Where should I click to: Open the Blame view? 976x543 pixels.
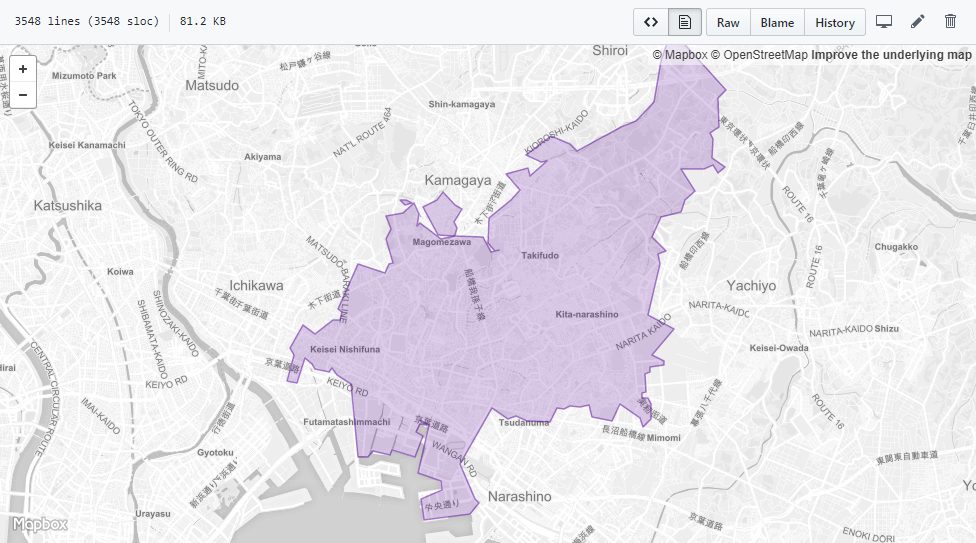pyautogui.click(x=777, y=22)
